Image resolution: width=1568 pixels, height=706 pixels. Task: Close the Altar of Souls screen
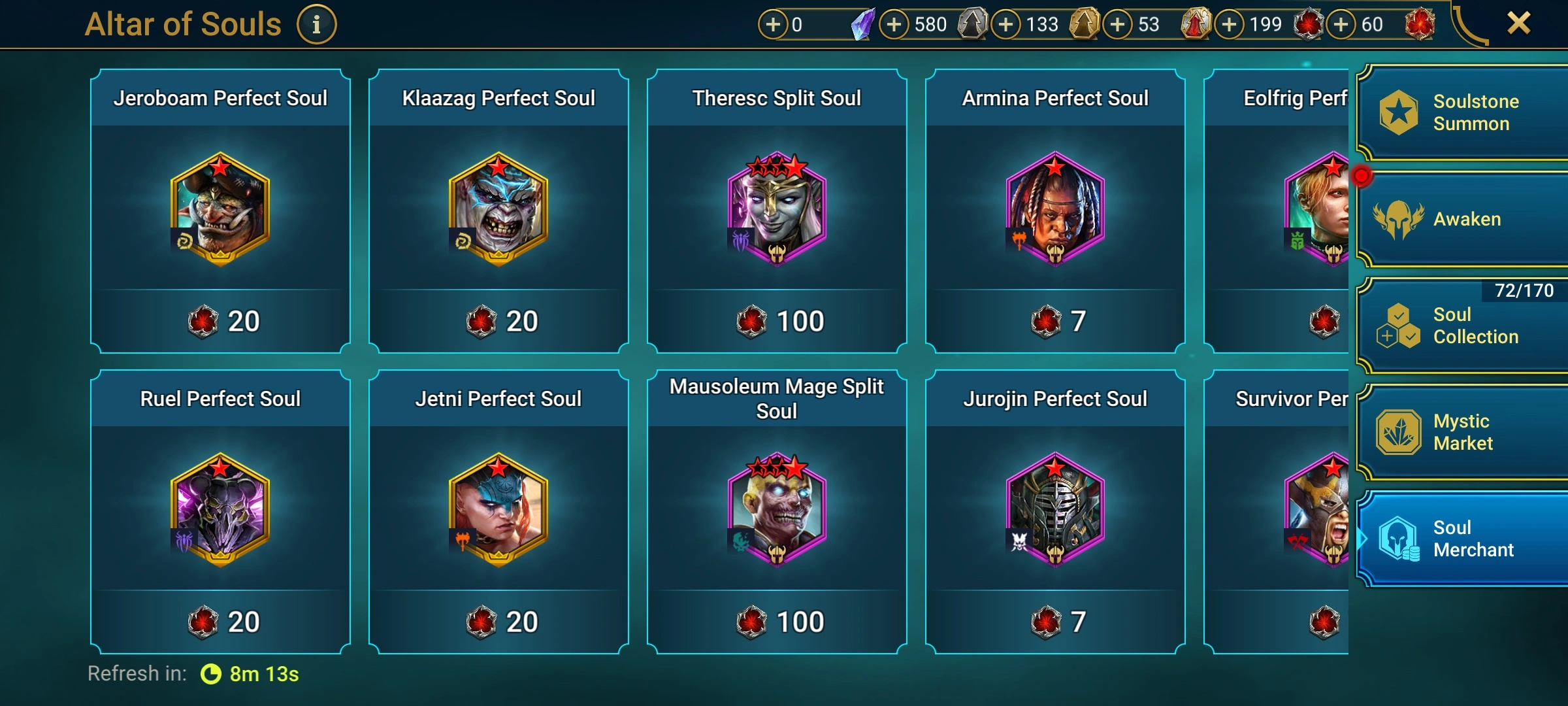click(x=1519, y=24)
